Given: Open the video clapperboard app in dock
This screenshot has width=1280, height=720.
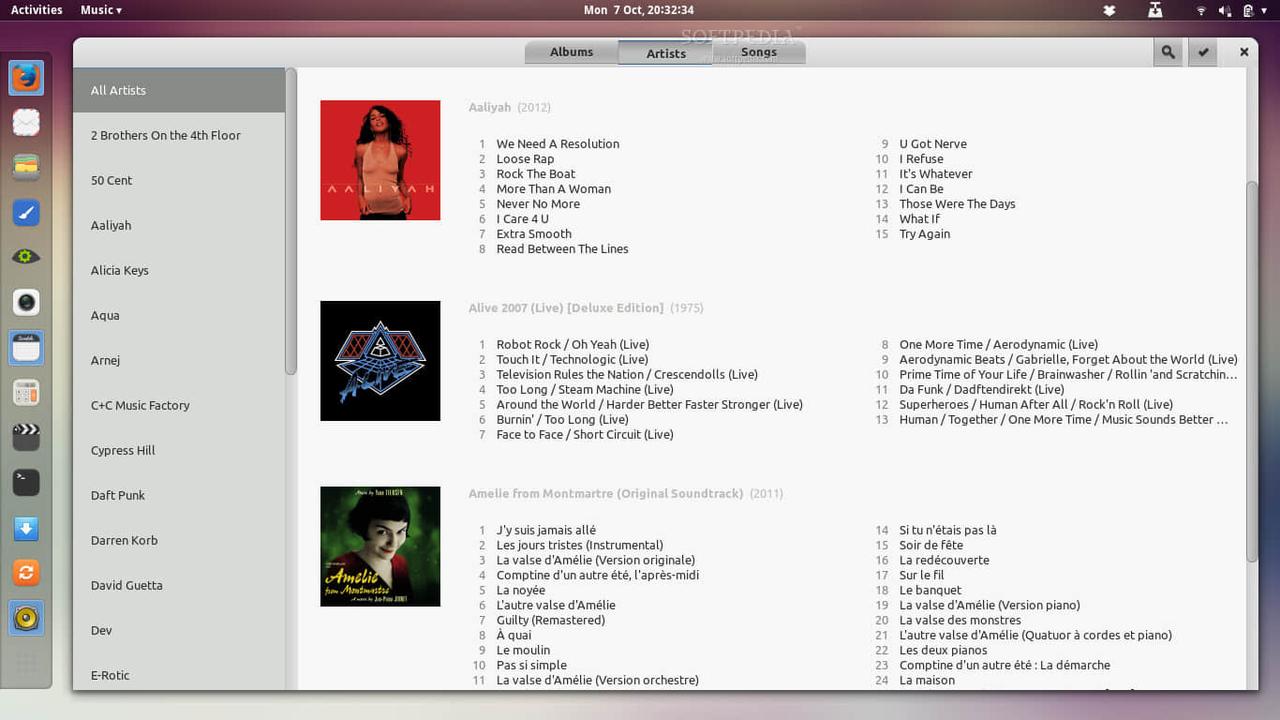Looking at the screenshot, I should (26, 437).
